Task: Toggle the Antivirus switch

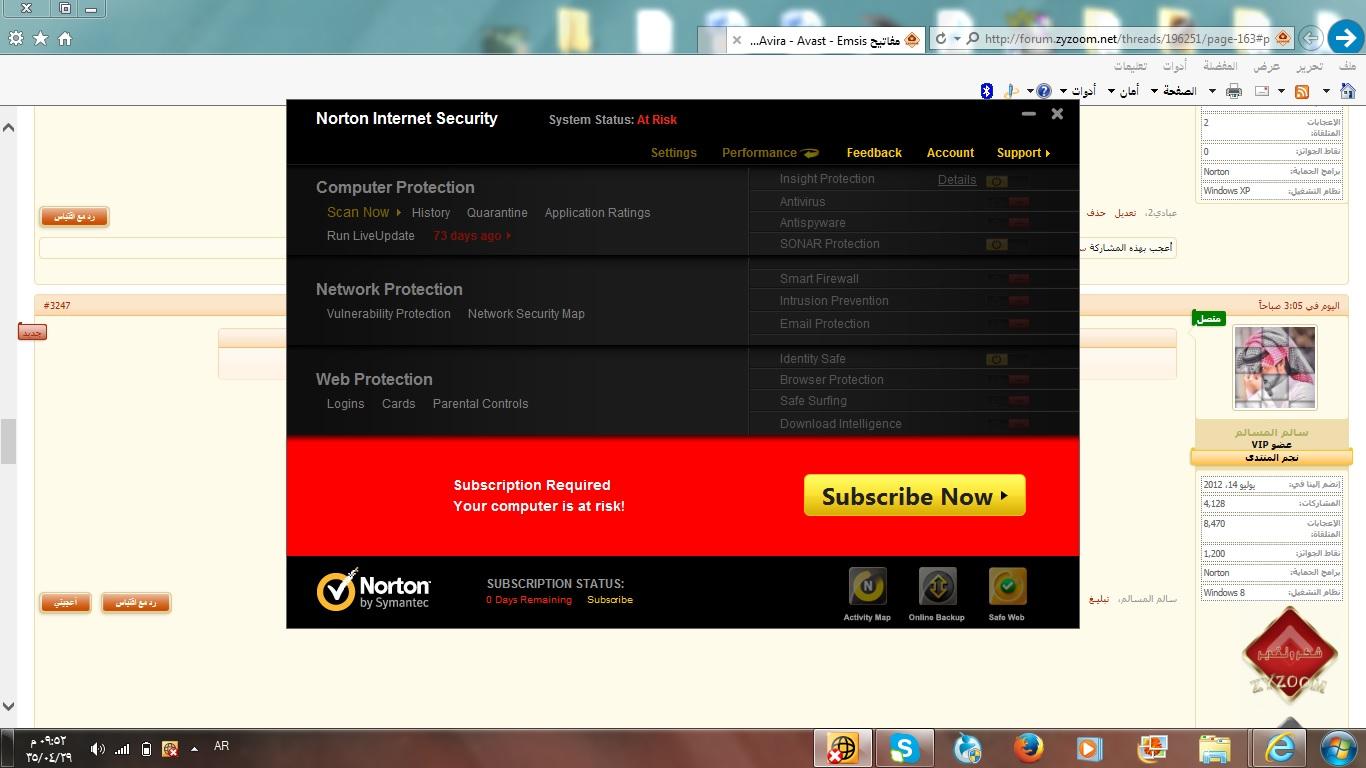Action: (1007, 202)
